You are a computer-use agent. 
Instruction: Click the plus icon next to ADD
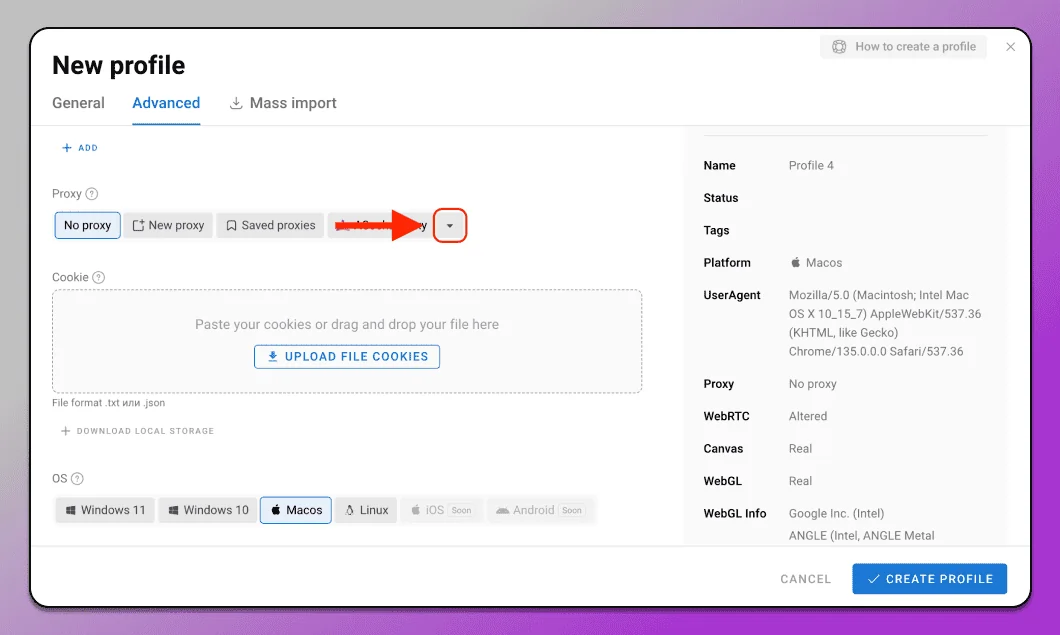click(x=66, y=147)
